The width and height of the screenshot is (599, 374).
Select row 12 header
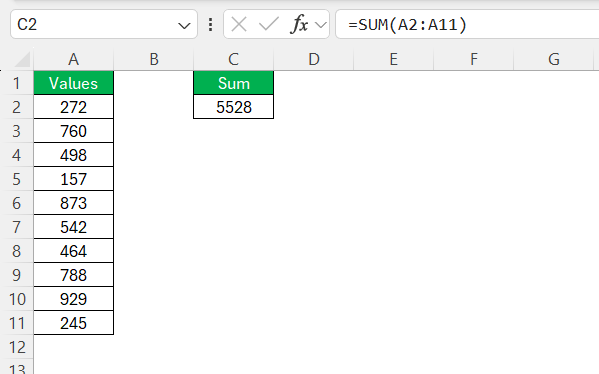click(16, 347)
